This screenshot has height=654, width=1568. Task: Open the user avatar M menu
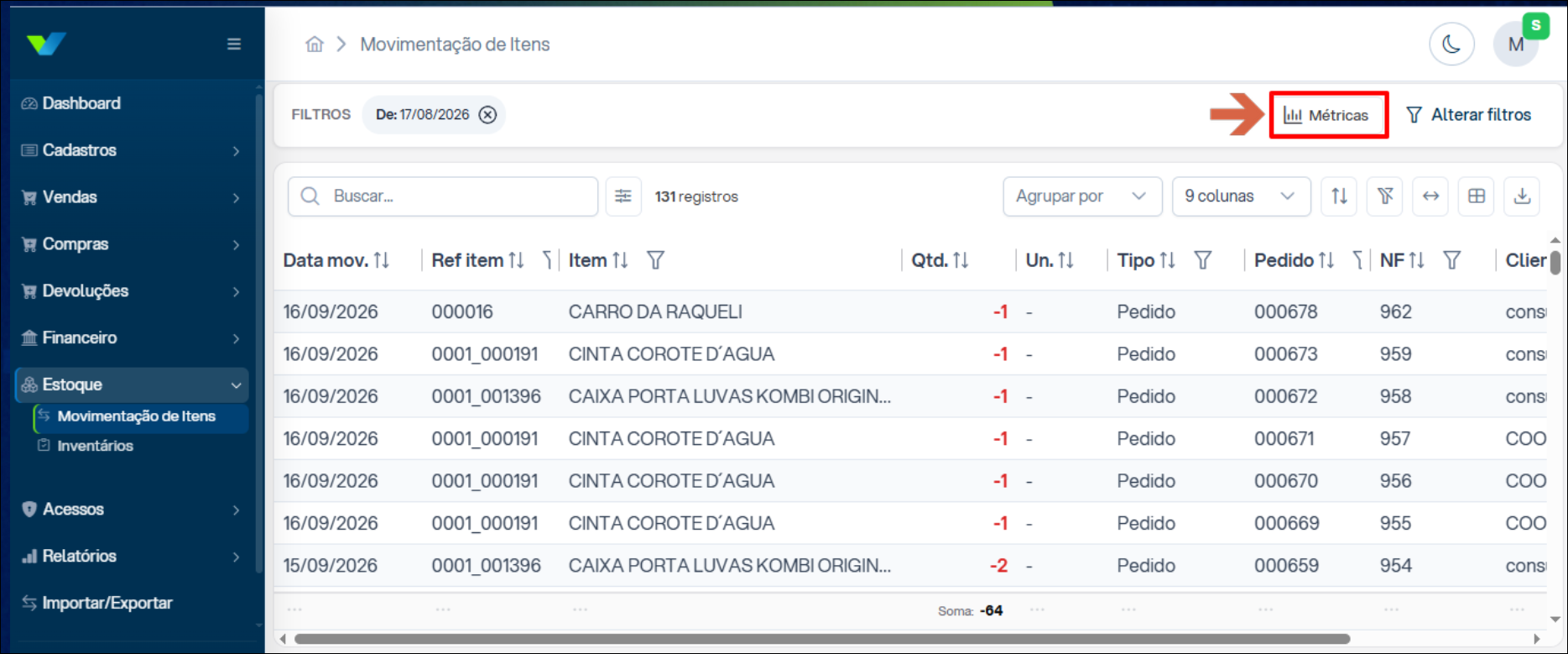click(1515, 44)
